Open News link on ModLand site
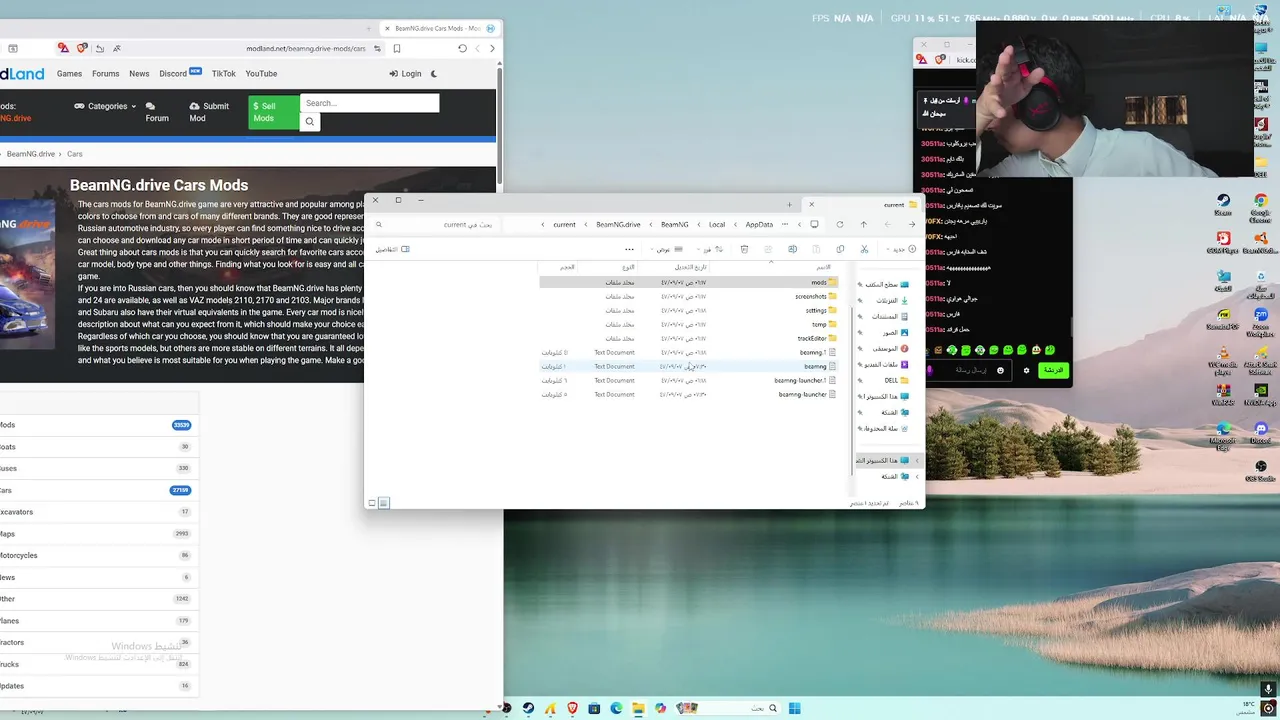The height and width of the screenshot is (720, 1280). click(139, 74)
